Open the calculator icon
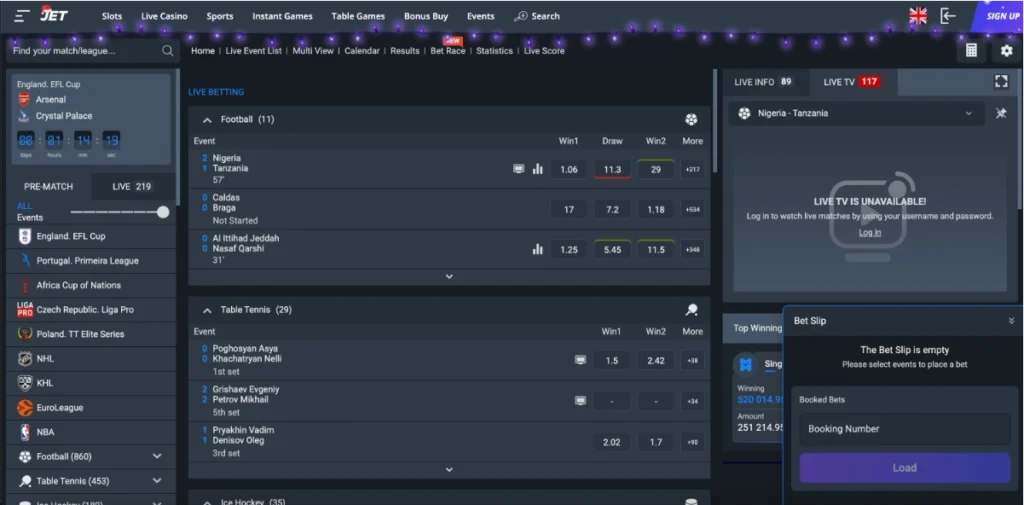 971,50
